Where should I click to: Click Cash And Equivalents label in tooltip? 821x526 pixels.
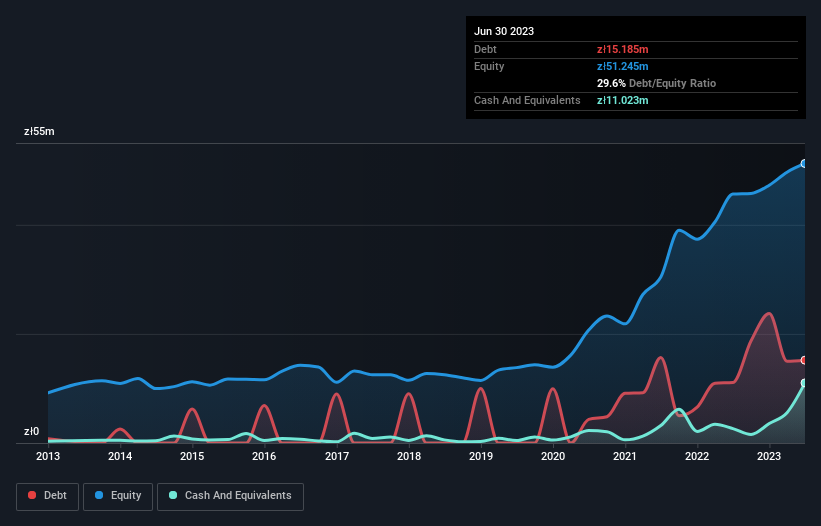527,100
